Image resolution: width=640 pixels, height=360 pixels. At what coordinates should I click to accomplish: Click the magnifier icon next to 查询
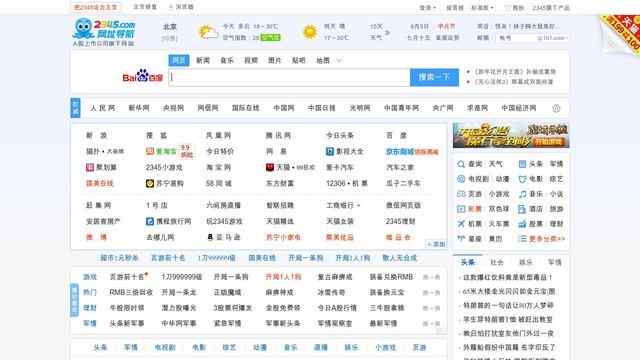pos(461,164)
